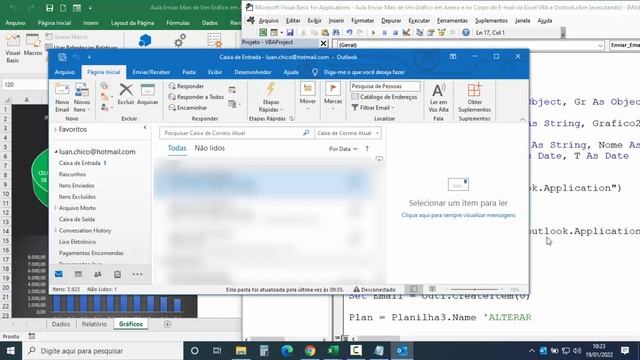Image resolution: width=640 pixels, height=360 pixels.
Task: Open Outlook Arquivo tab
Action: (x=64, y=72)
